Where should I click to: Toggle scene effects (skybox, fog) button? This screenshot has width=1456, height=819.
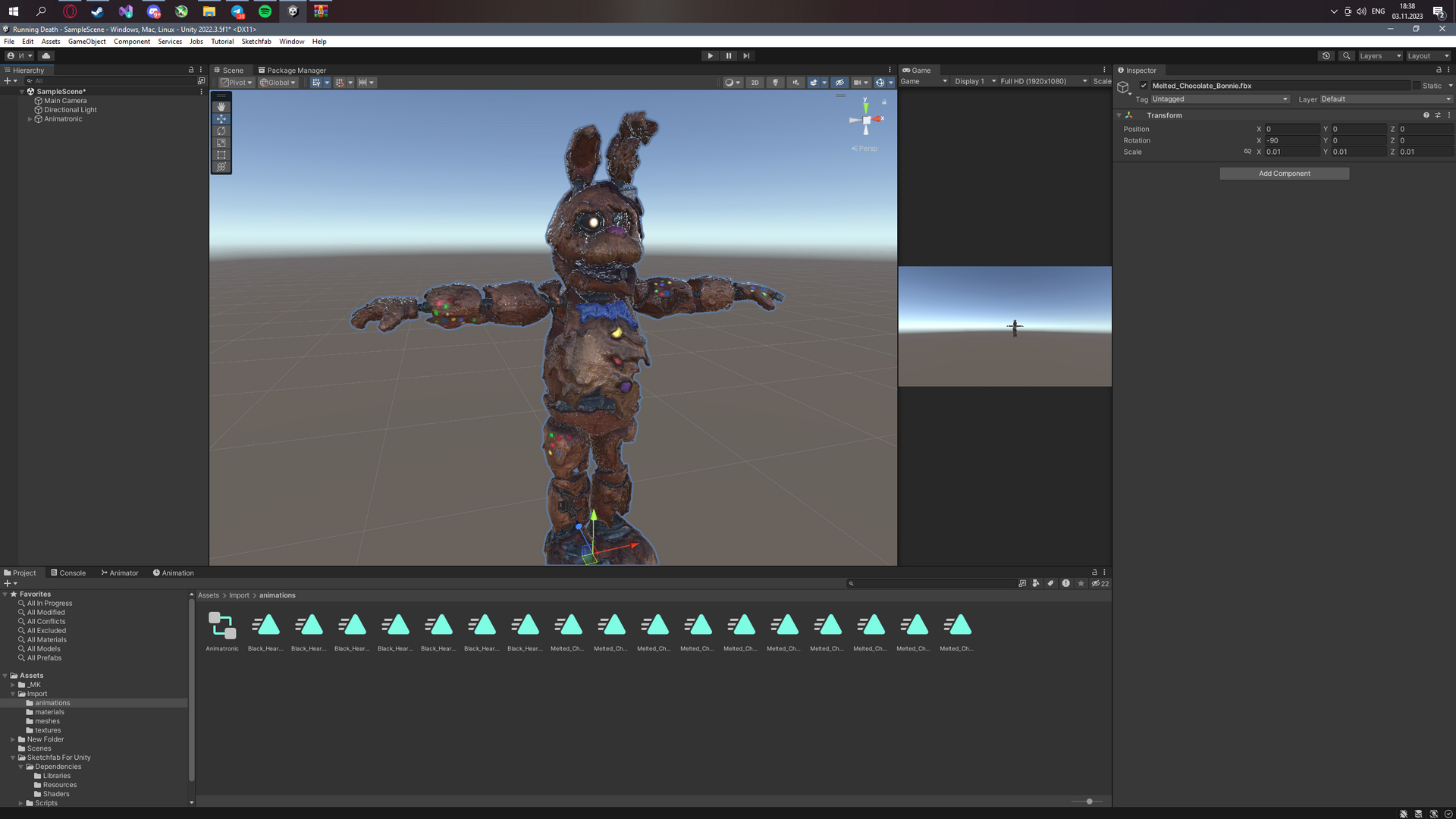[814, 83]
